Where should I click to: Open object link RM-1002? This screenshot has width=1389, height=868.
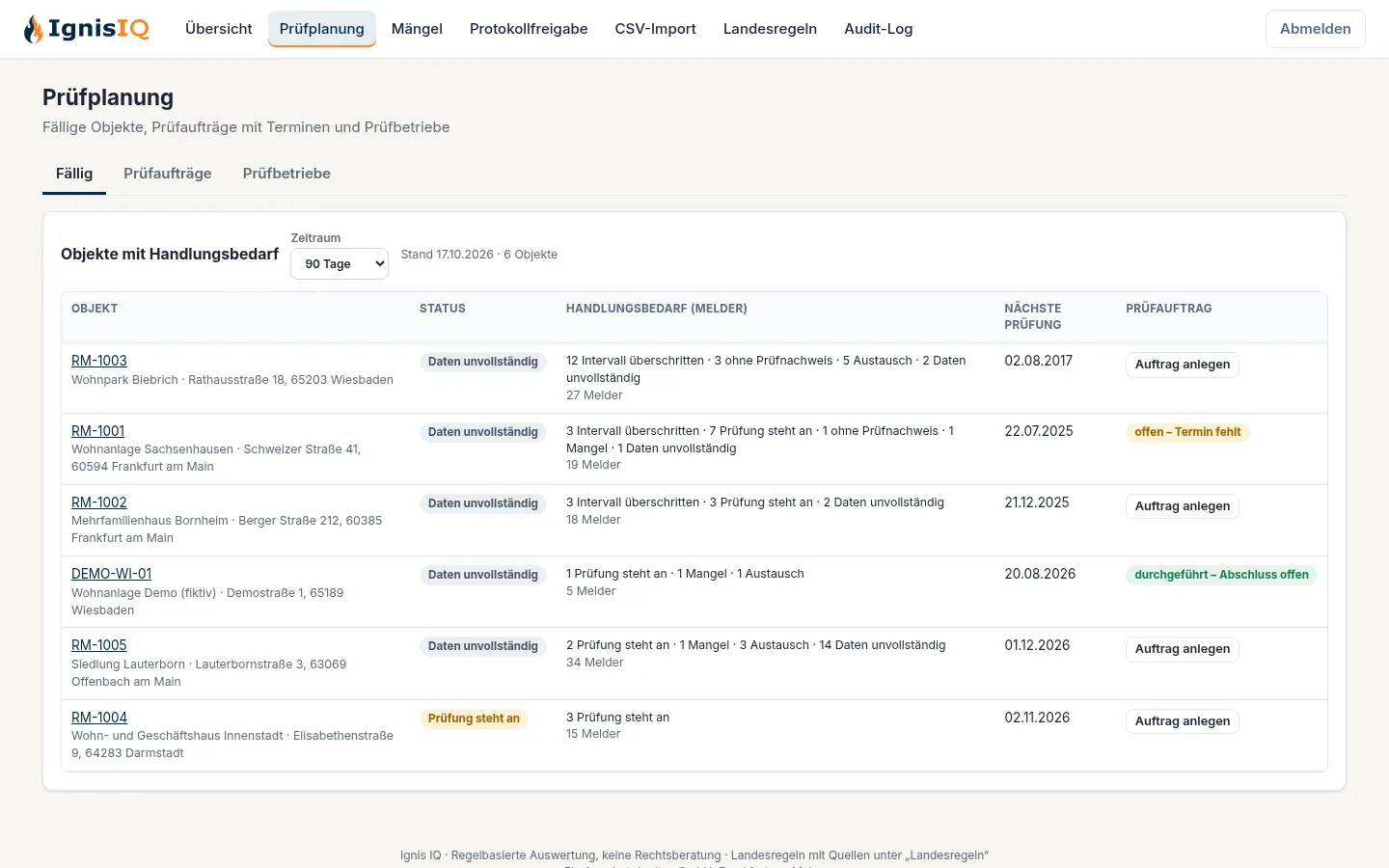click(99, 502)
